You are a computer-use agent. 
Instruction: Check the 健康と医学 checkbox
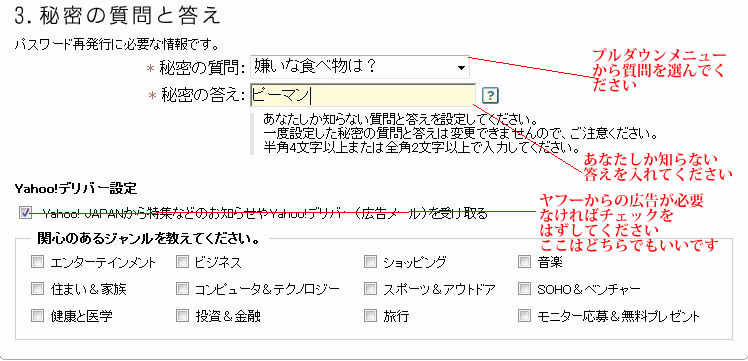pos(37,315)
